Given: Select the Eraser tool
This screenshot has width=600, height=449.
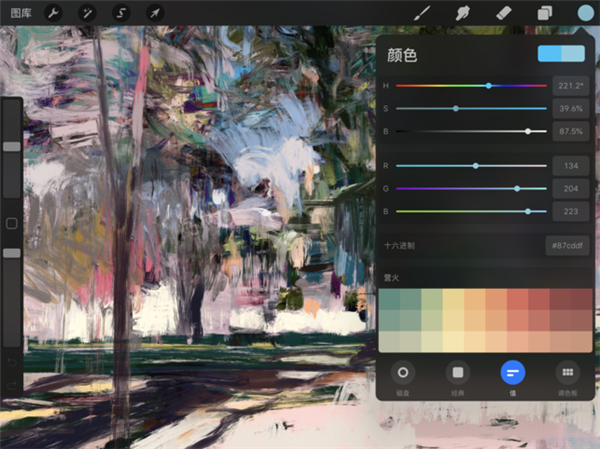Looking at the screenshot, I should [x=504, y=13].
